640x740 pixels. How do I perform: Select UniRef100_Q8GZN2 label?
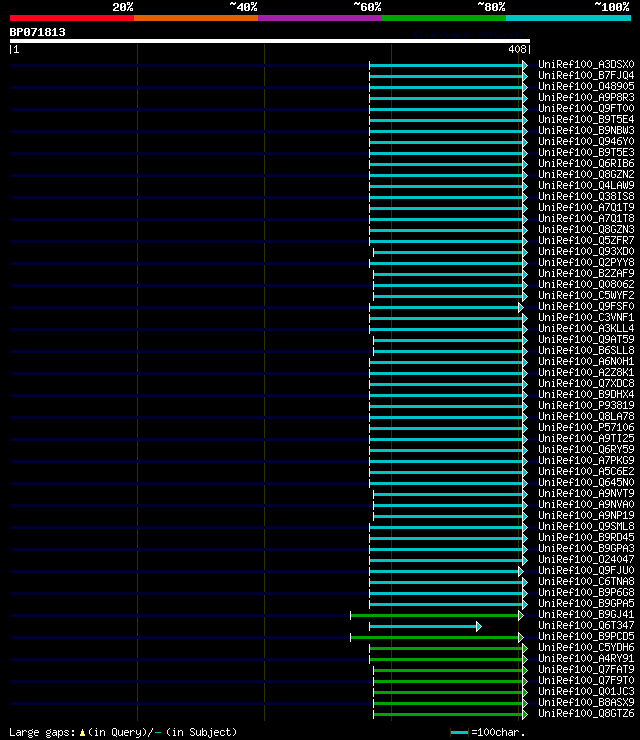point(586,175)
